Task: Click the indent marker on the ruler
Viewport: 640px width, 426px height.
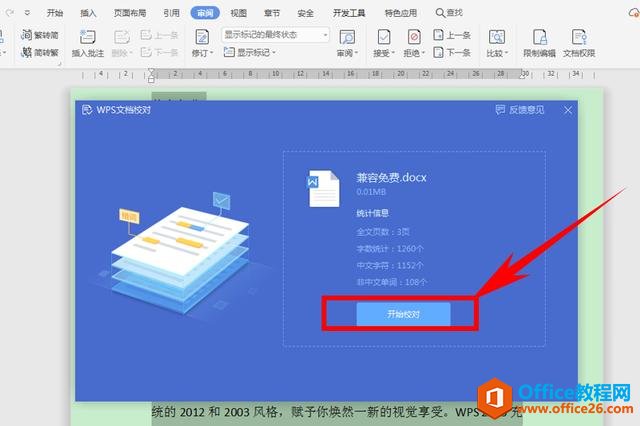Action: [151, 75]
